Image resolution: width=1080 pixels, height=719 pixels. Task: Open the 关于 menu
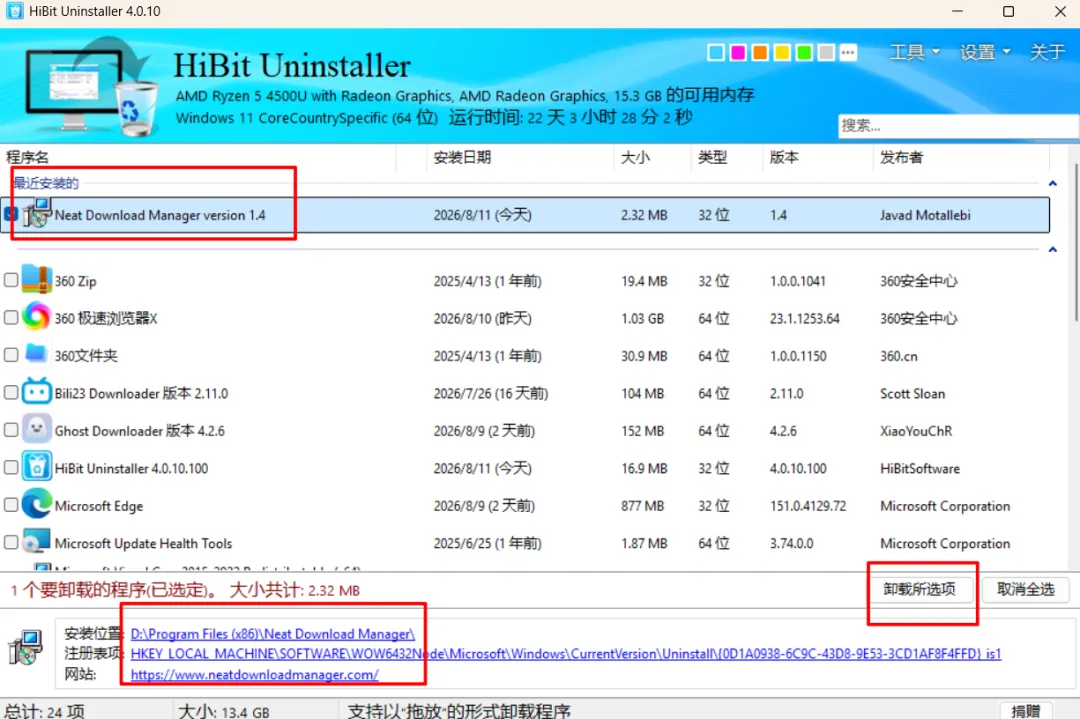pos(1047,52)
